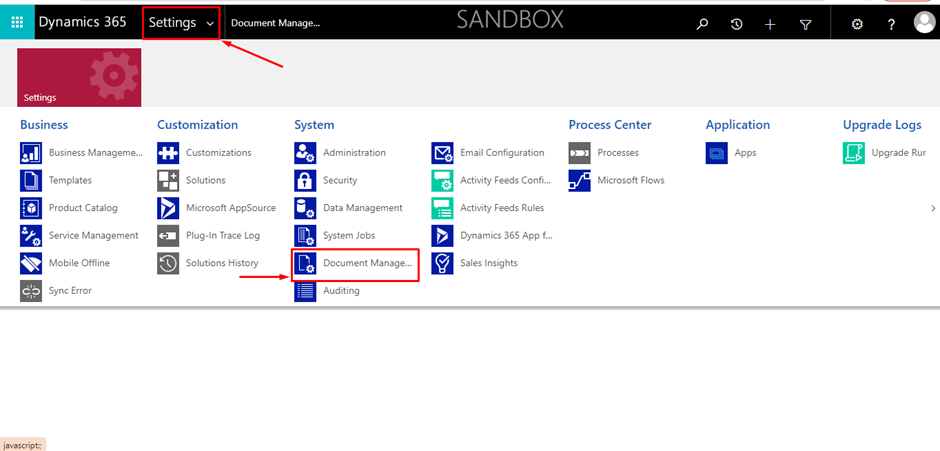Image resolution: width=940 pixels, height=451 pixels.
Task: Click the Document Management icon
Action: (305, 263)
